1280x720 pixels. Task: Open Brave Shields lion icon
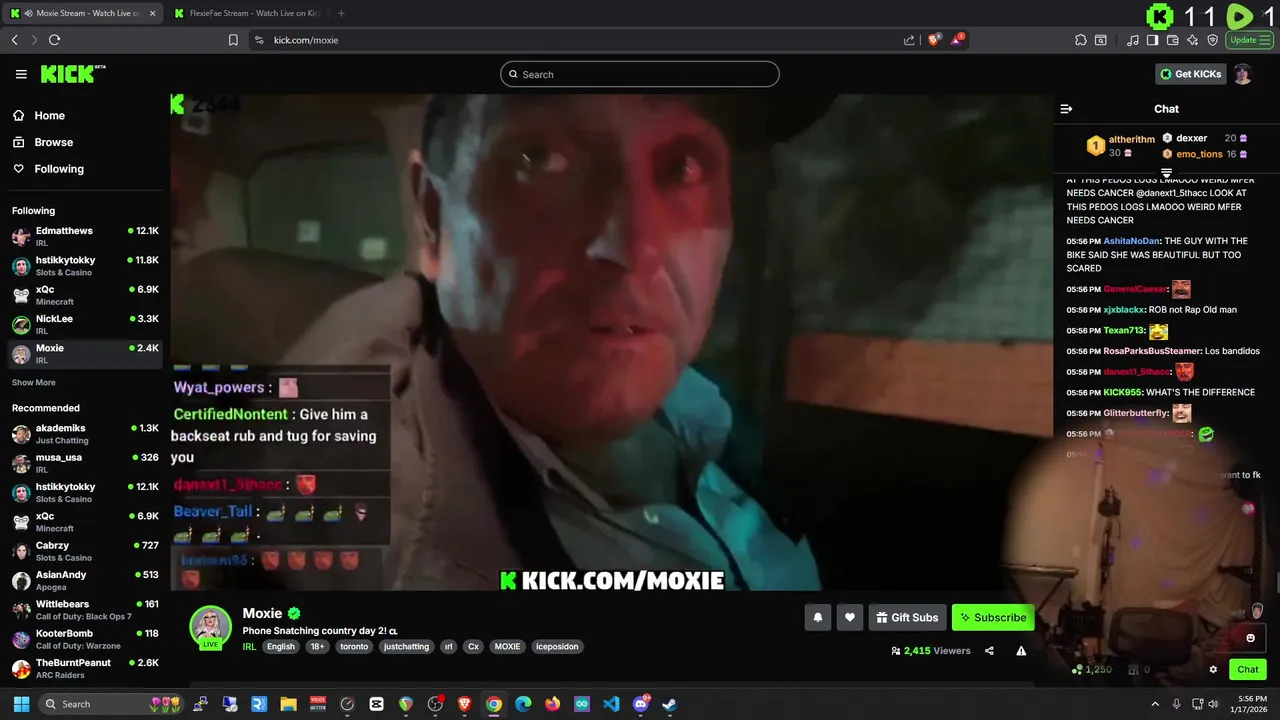click(935, 40)
